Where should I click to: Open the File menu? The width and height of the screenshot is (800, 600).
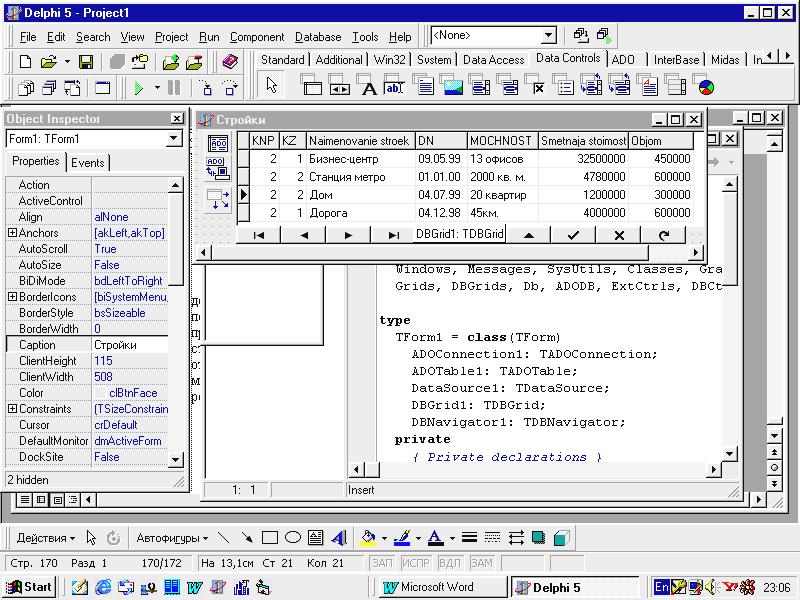click(28, 37)
